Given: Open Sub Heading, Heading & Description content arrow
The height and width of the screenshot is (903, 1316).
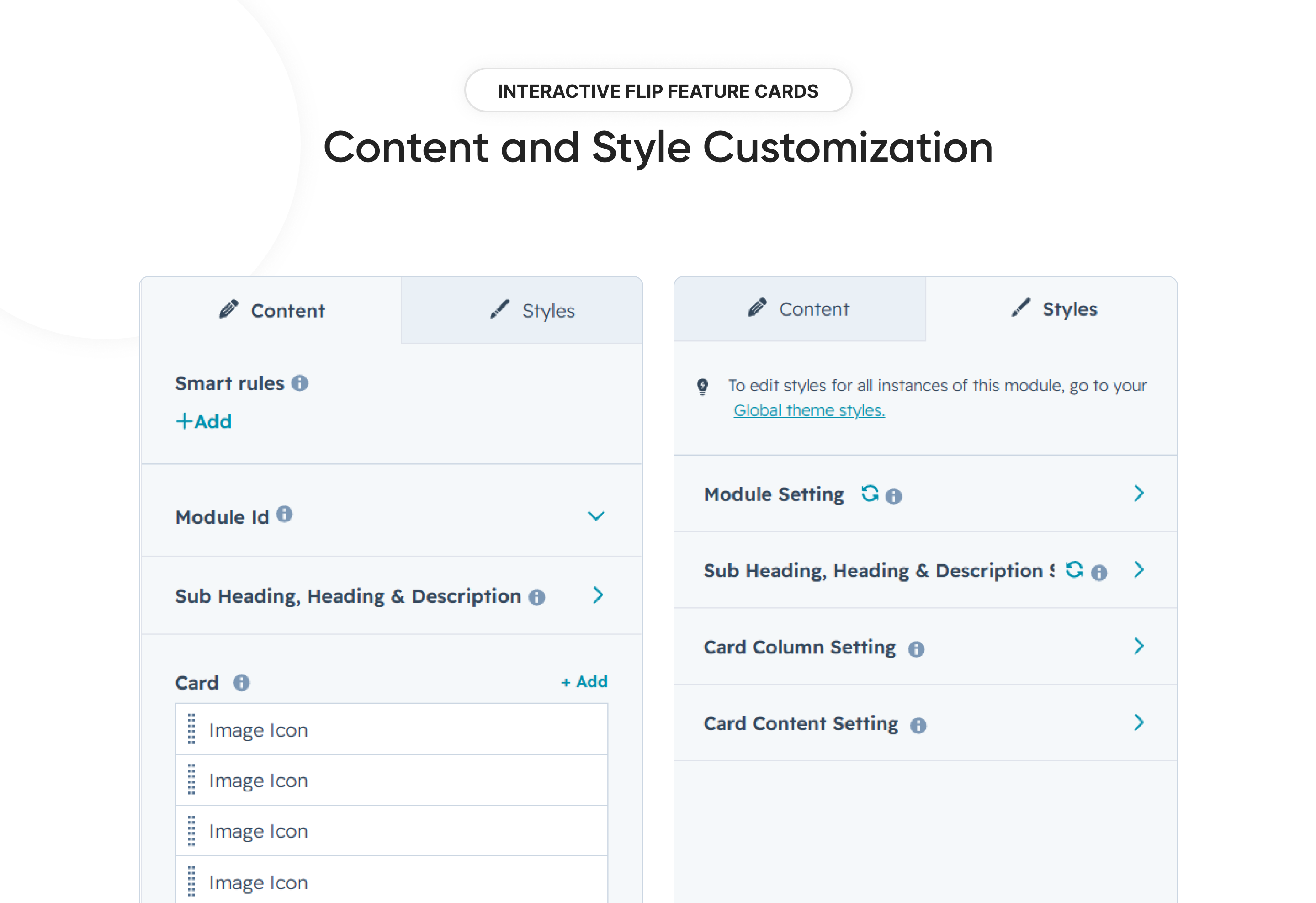Looking at the screenshot, I should coord(598,595).
